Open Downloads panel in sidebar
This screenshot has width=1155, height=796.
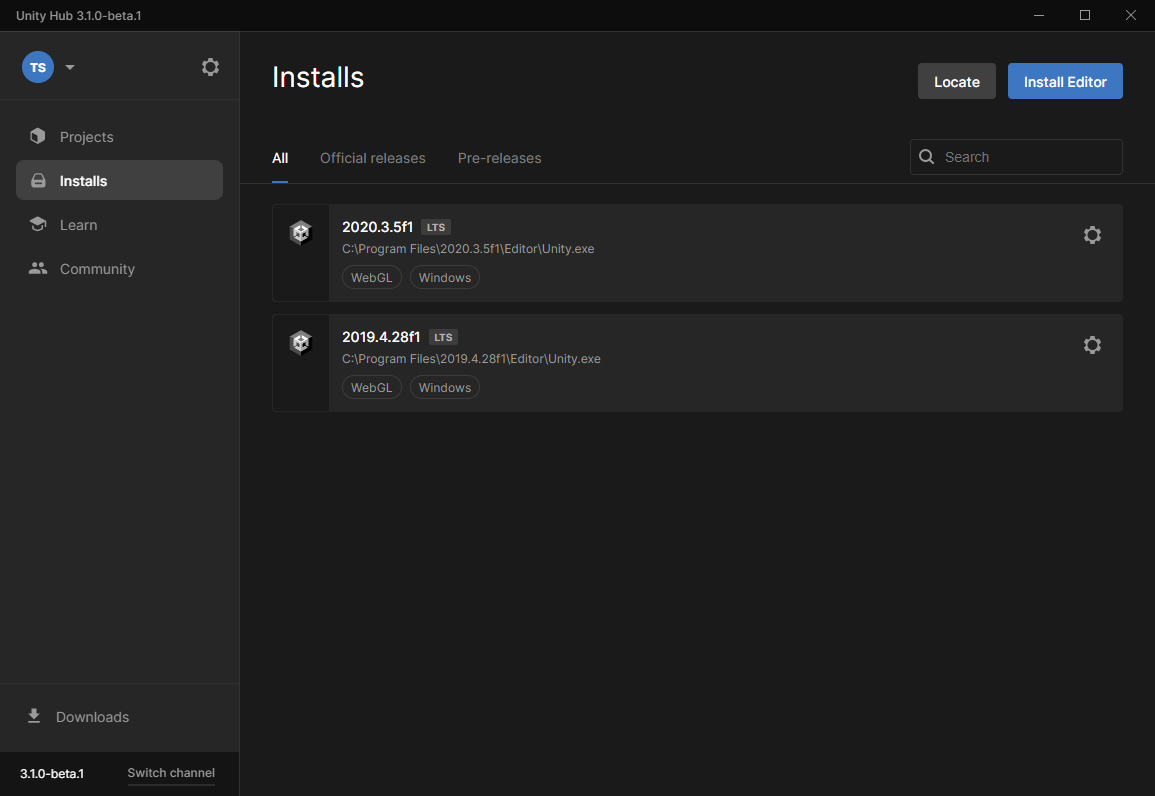tap(119, 716)
